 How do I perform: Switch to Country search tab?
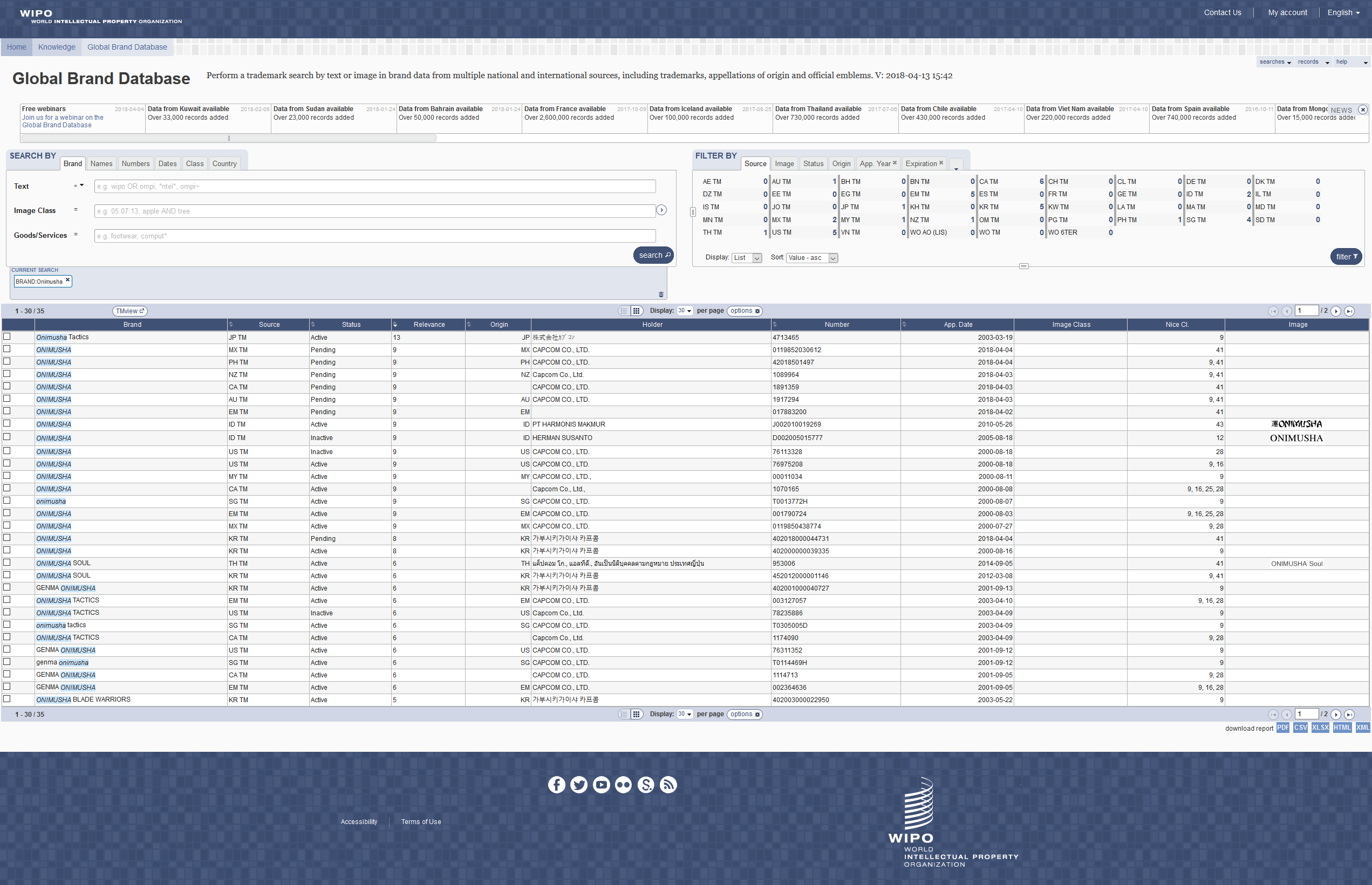coord(224,164)
